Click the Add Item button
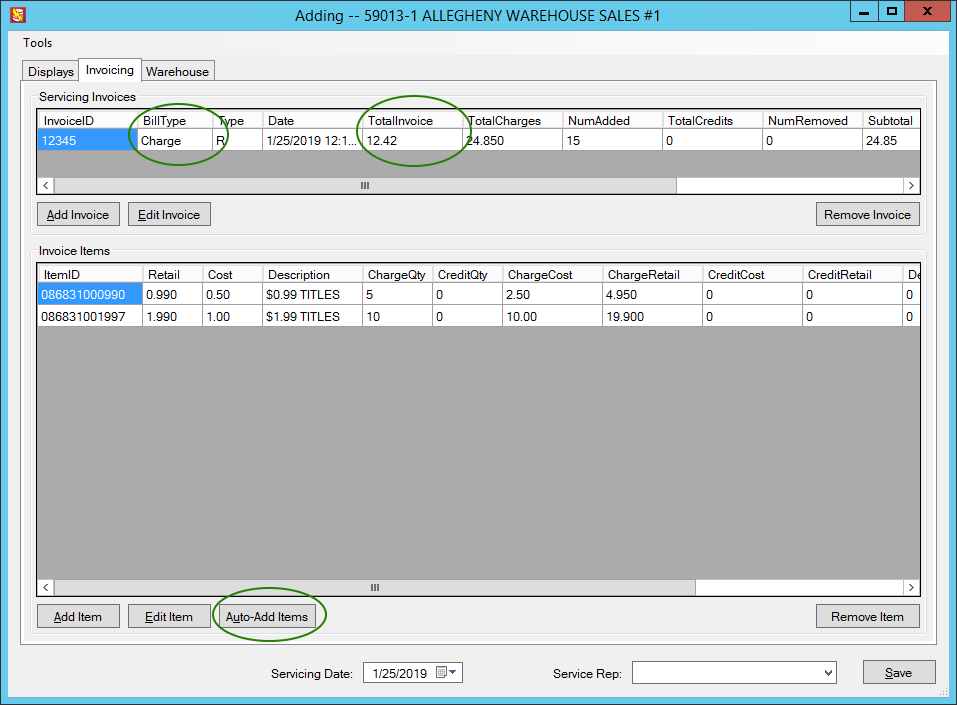The height and width of the screenshot is (705, 957). (78, 616)
